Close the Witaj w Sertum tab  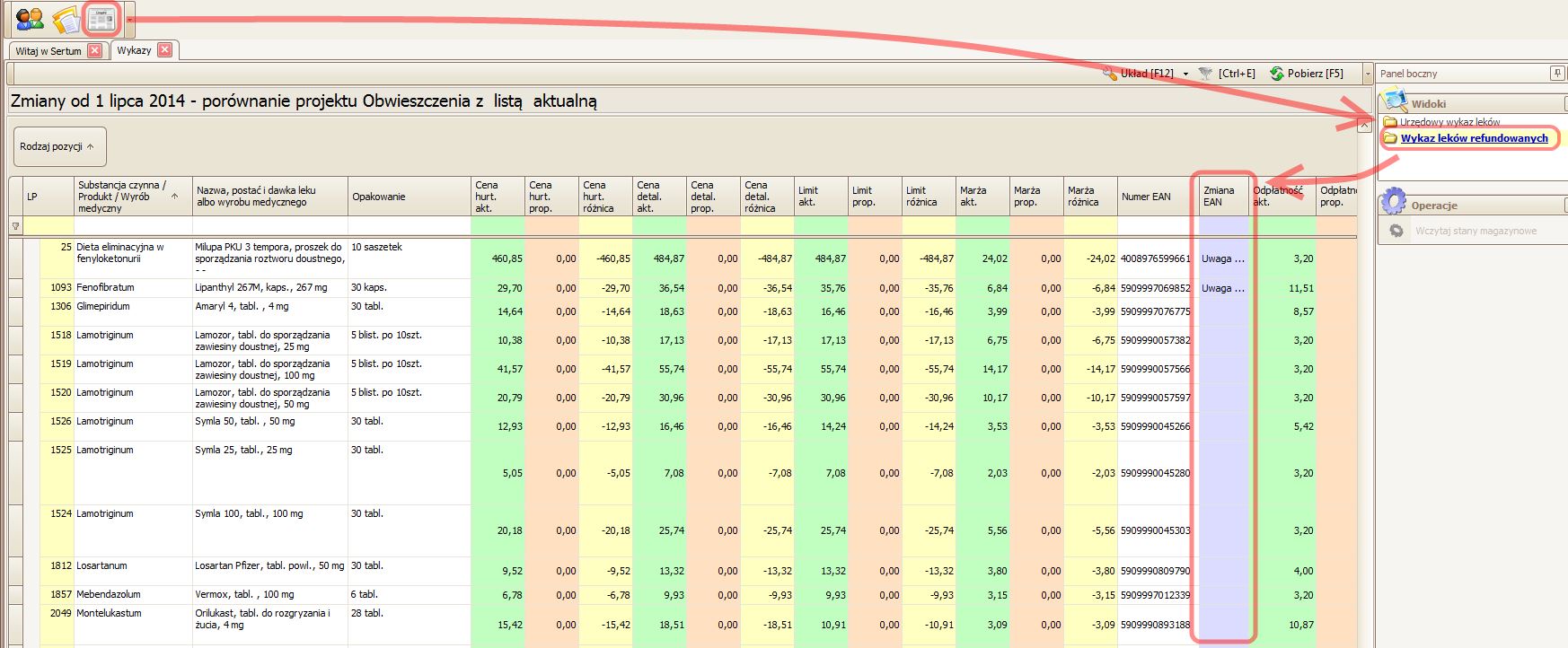94,51
